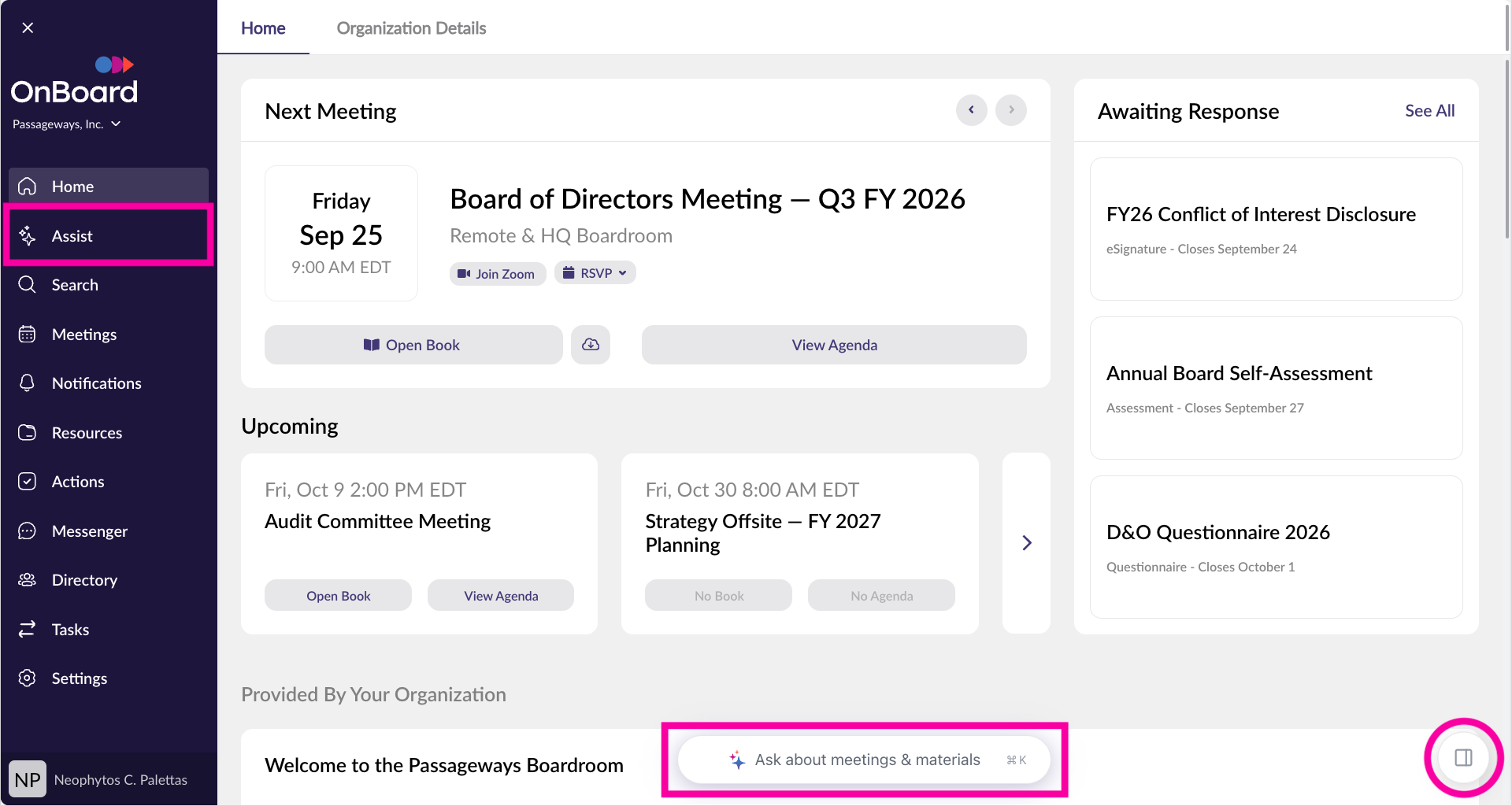The width and height of the screenshot is (1512, 806).
Task: Advance the Upcoming meetings carousel
Action: (x=1026, y=543)
